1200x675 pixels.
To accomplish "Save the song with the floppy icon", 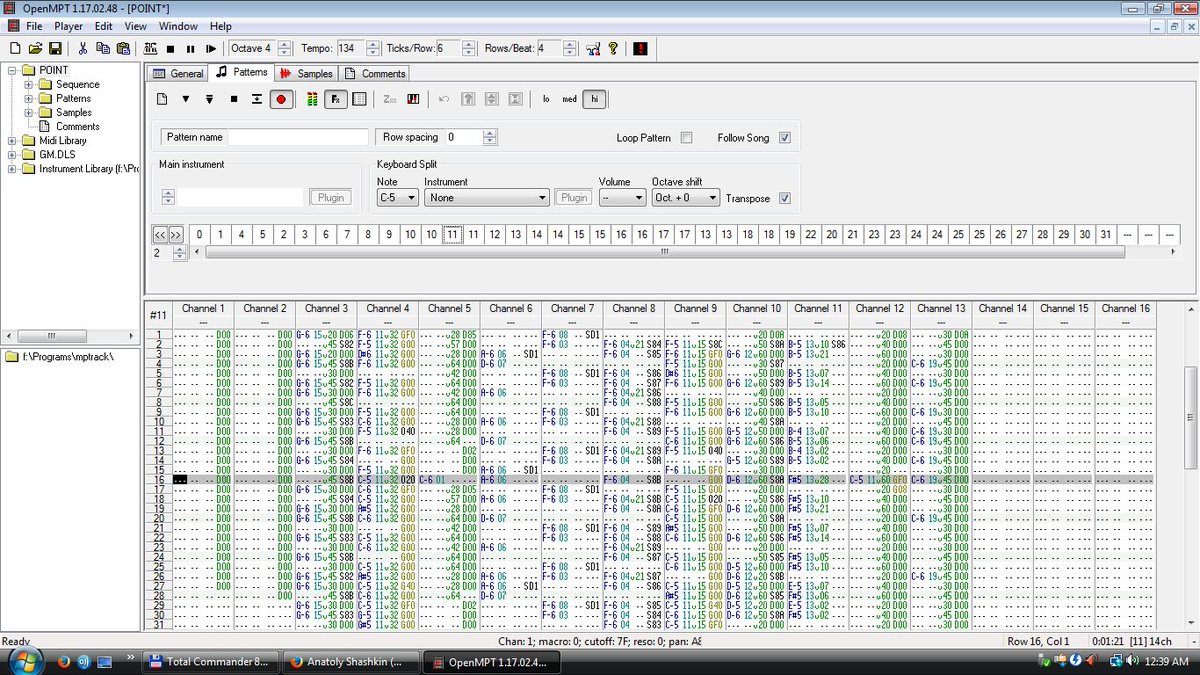I will [x=55, y=48].
